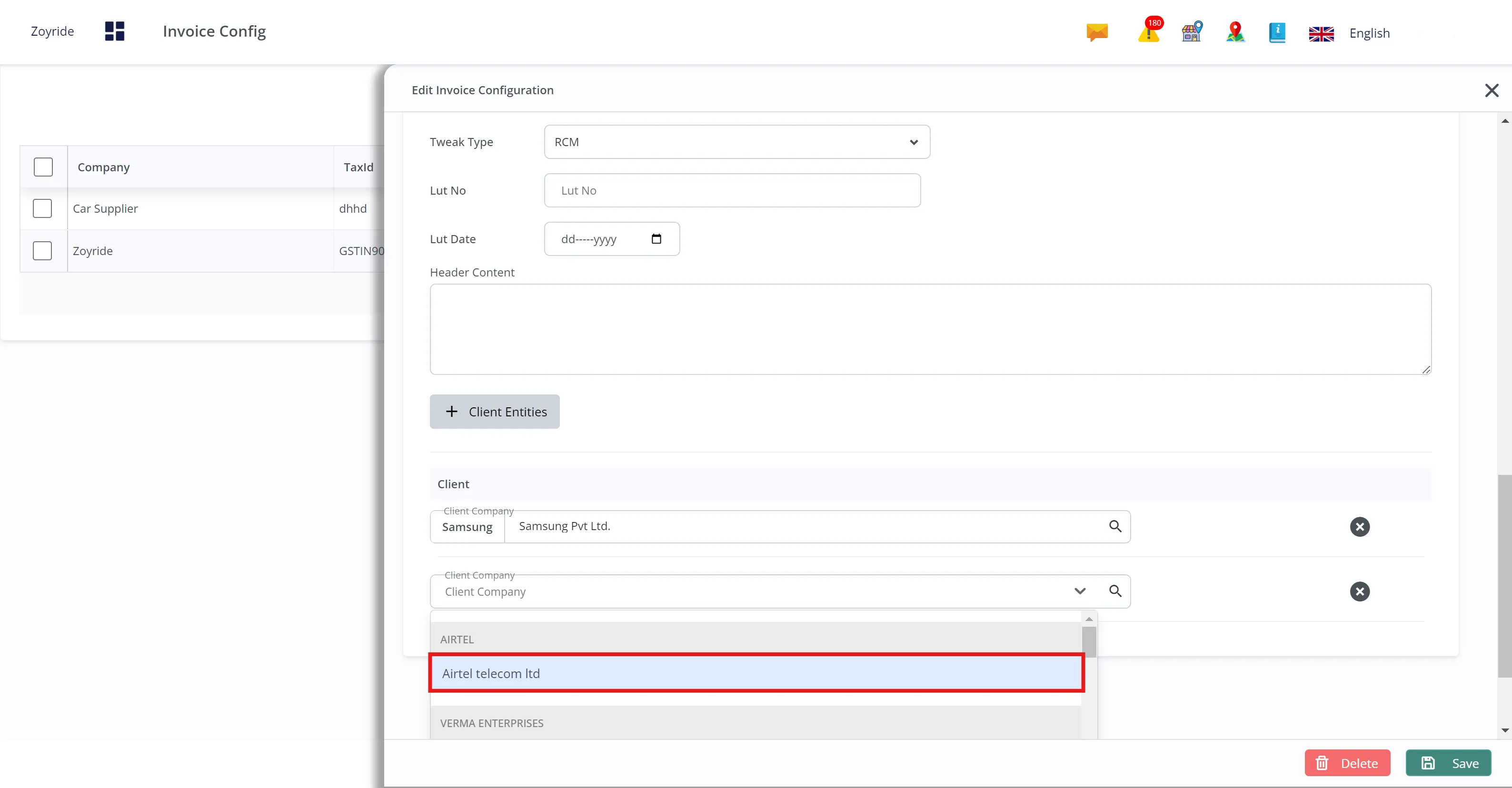Click the store location icon
This screenshot has height=788, width=1512.
pos(1192,32)
